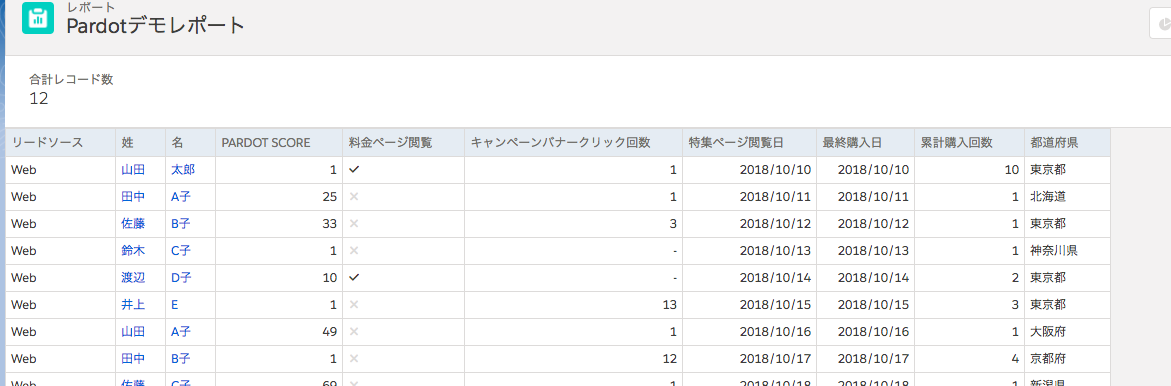1171x386 pixels.
Task: Select banner click count 3 cell
Action: [573, 223]
